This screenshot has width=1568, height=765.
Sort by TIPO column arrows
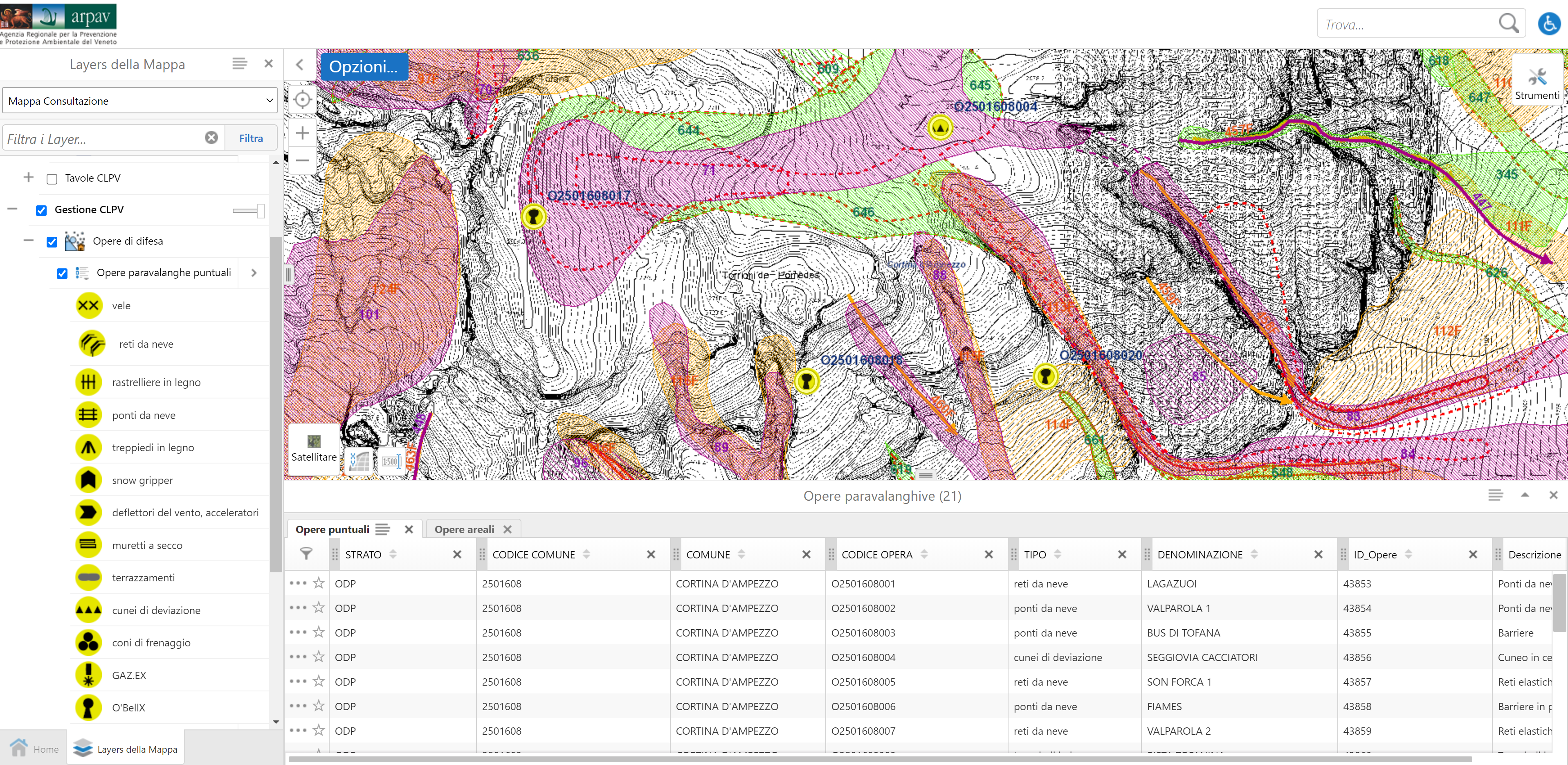[1057, 553]
